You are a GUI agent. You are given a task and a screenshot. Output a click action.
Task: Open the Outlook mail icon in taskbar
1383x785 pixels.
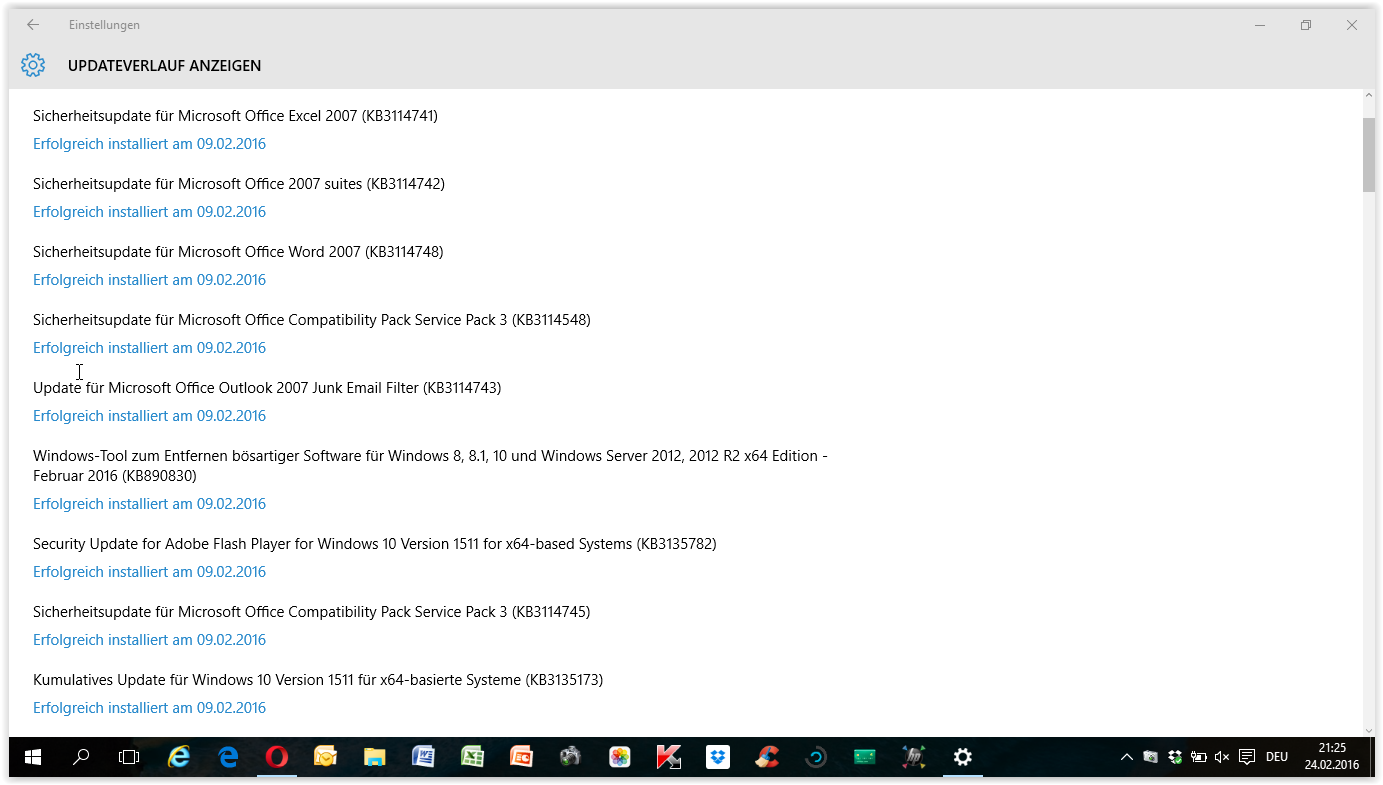point(326,757)
